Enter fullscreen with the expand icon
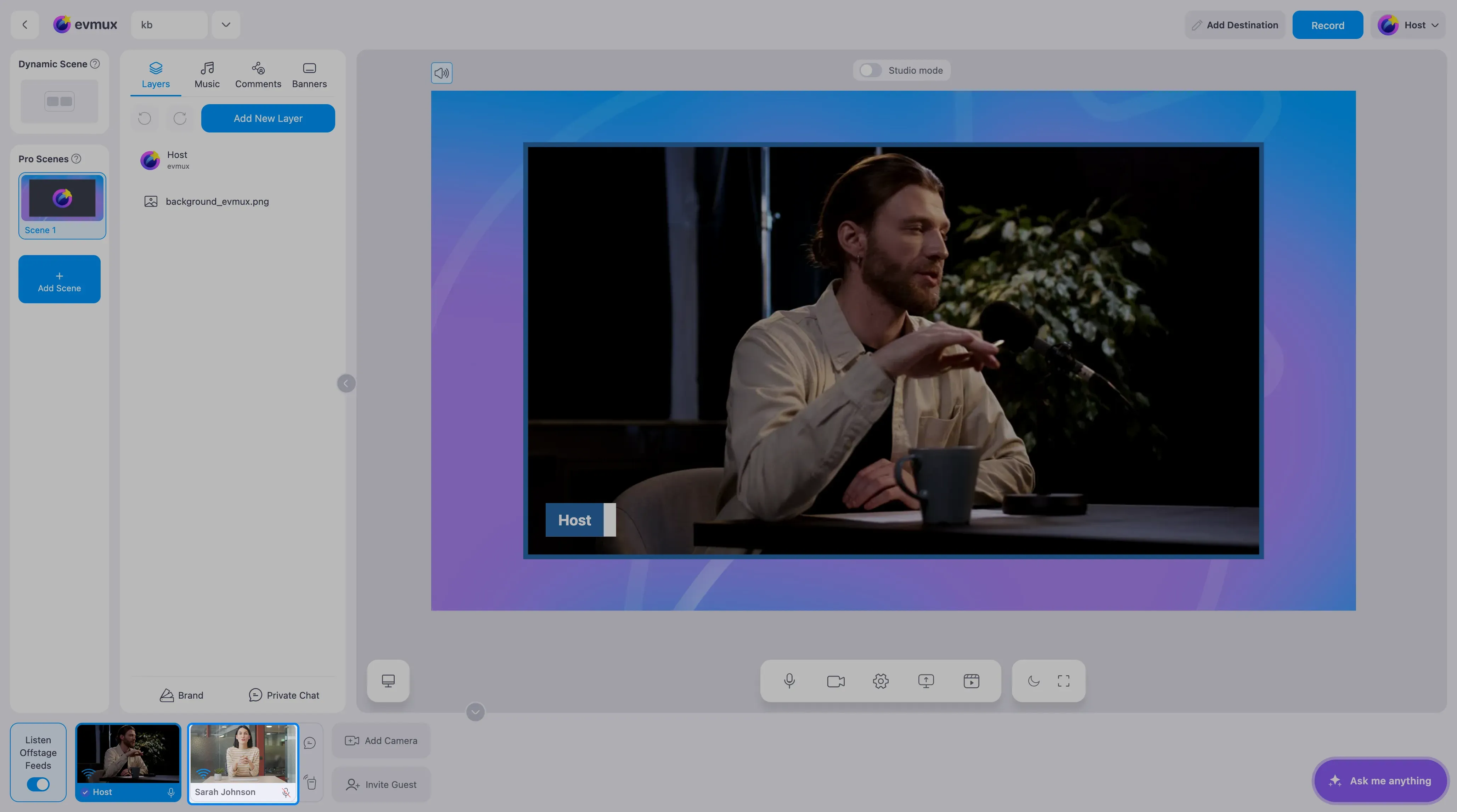Image resolution: width=1457 pixels, height=812 pixels. coord(1063,681)
